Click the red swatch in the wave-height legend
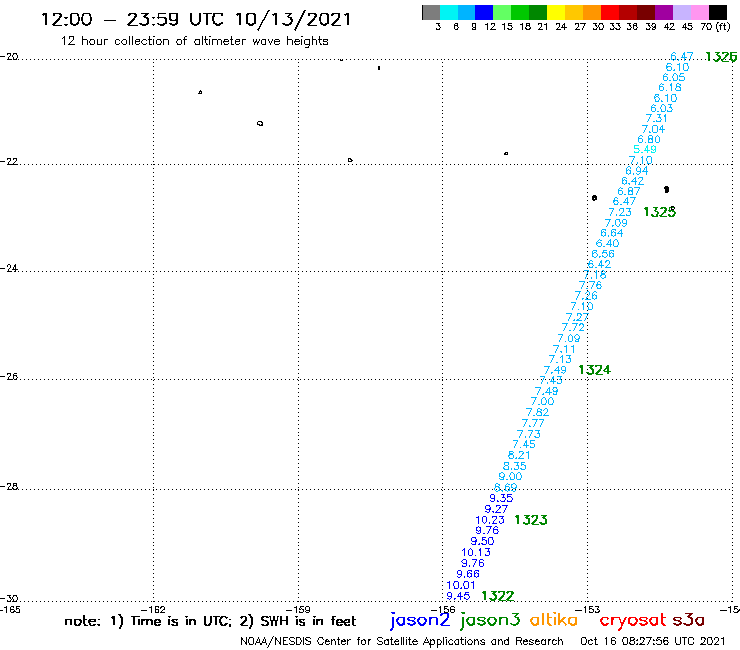This screenshot has width=740, height=650. (610, 12)
